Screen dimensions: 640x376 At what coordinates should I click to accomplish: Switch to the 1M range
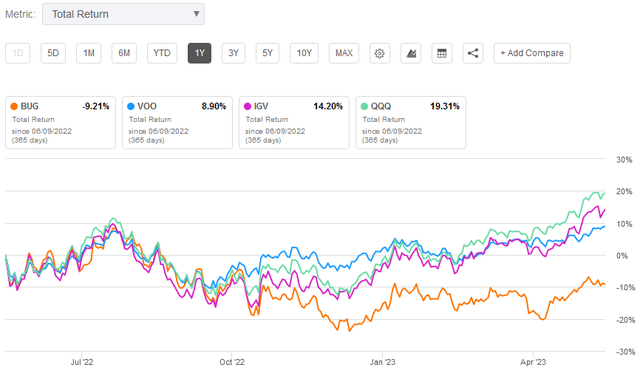(x=89, y=53)
